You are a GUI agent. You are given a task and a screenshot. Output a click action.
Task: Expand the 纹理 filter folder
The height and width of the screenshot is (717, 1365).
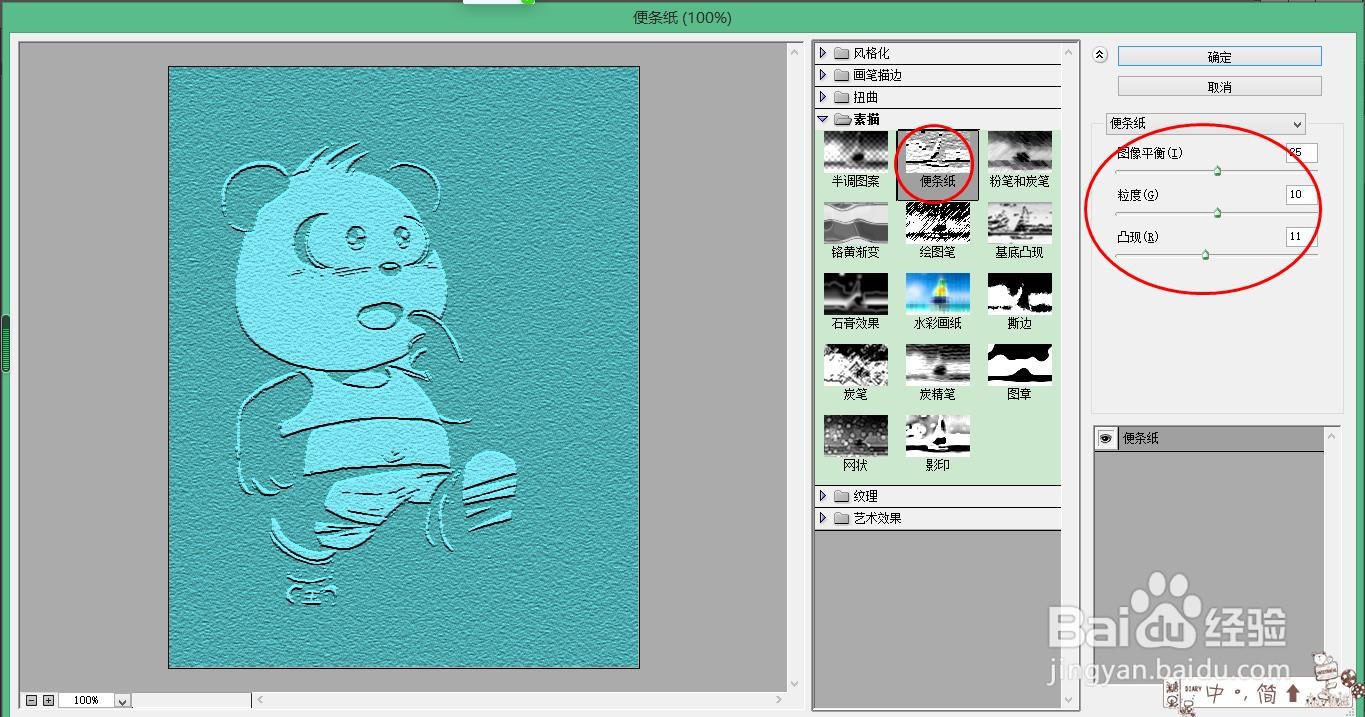(823, 496)
